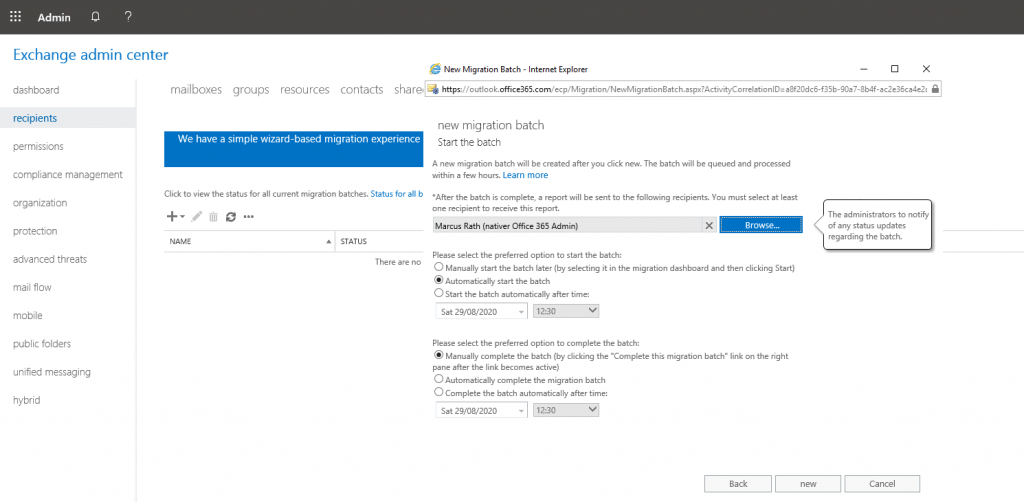Select Automatically start the batch

439,281
